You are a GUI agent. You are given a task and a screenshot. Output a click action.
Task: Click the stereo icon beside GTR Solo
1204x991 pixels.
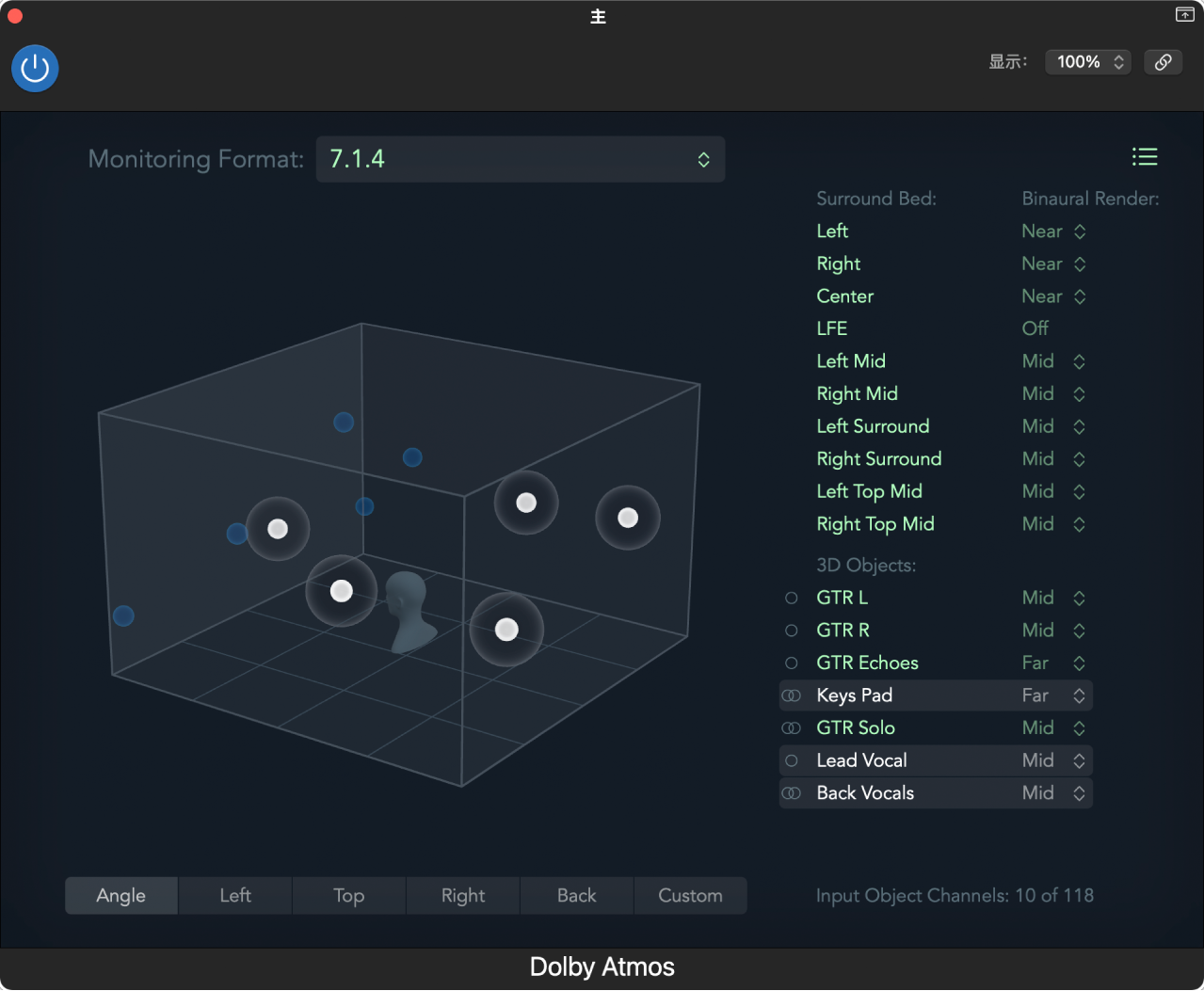coord(792,728)
